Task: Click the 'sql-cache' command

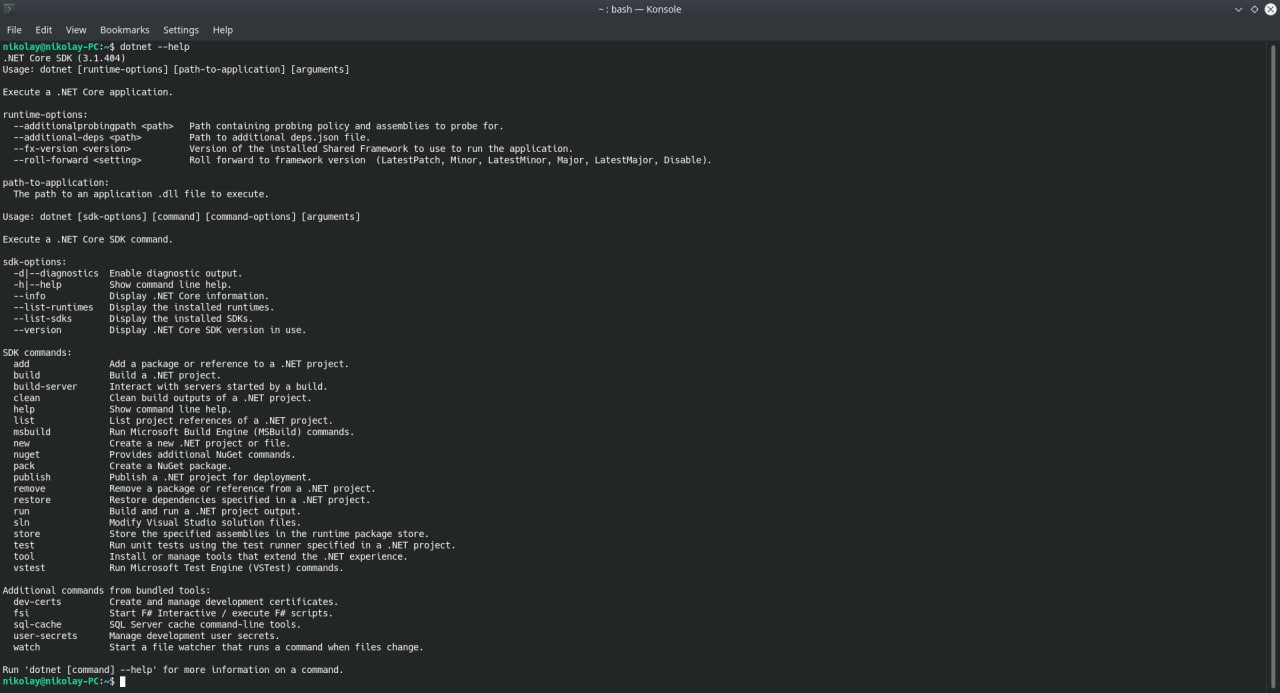Action: pyautogui.click(x=37, y=625)
